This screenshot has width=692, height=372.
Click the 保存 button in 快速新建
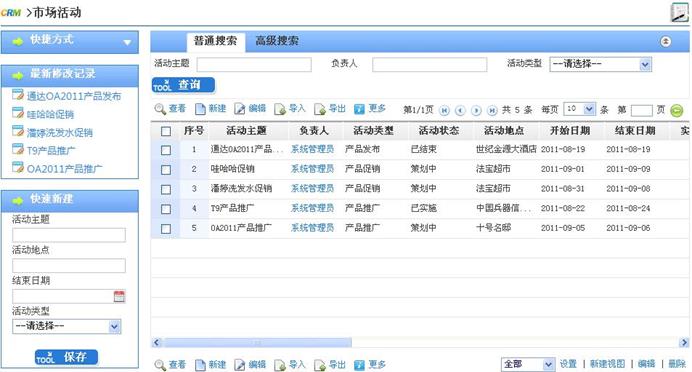tap(67, 357)
